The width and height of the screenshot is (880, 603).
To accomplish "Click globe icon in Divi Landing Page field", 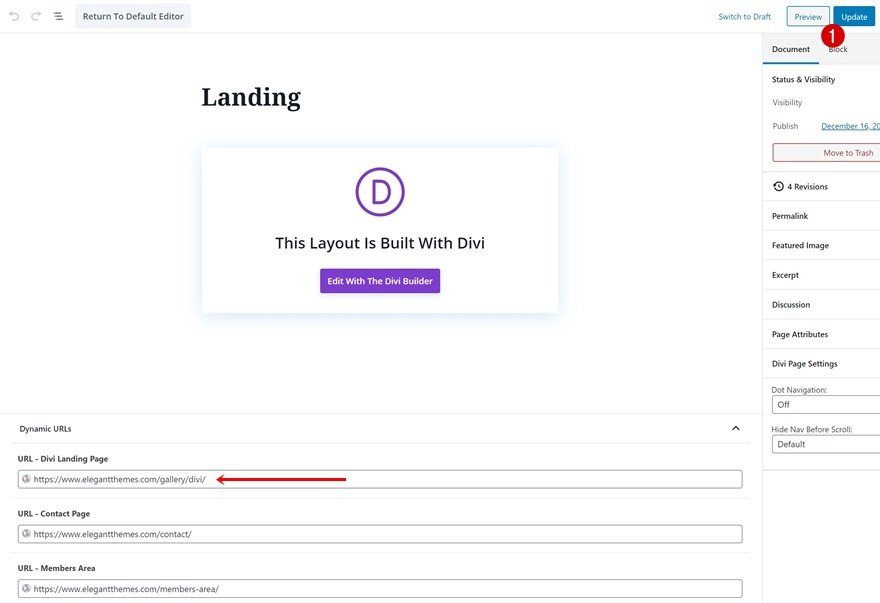I will [26, 479].
